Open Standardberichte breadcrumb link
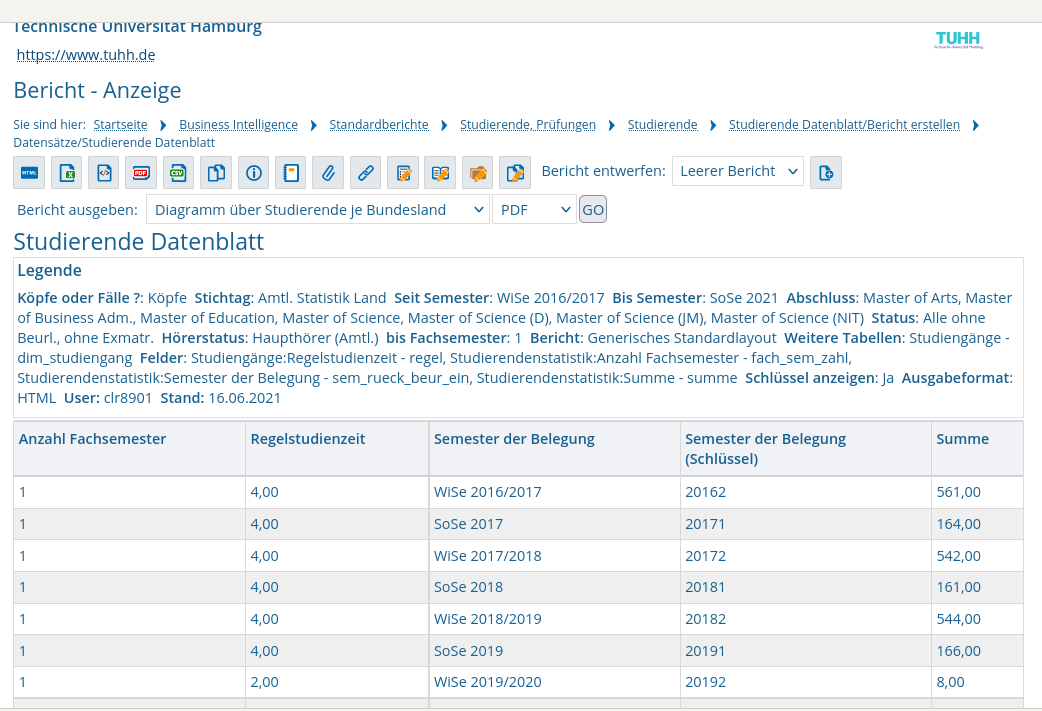Screen dimensions: 1042x711 click(x=379, y=124)
